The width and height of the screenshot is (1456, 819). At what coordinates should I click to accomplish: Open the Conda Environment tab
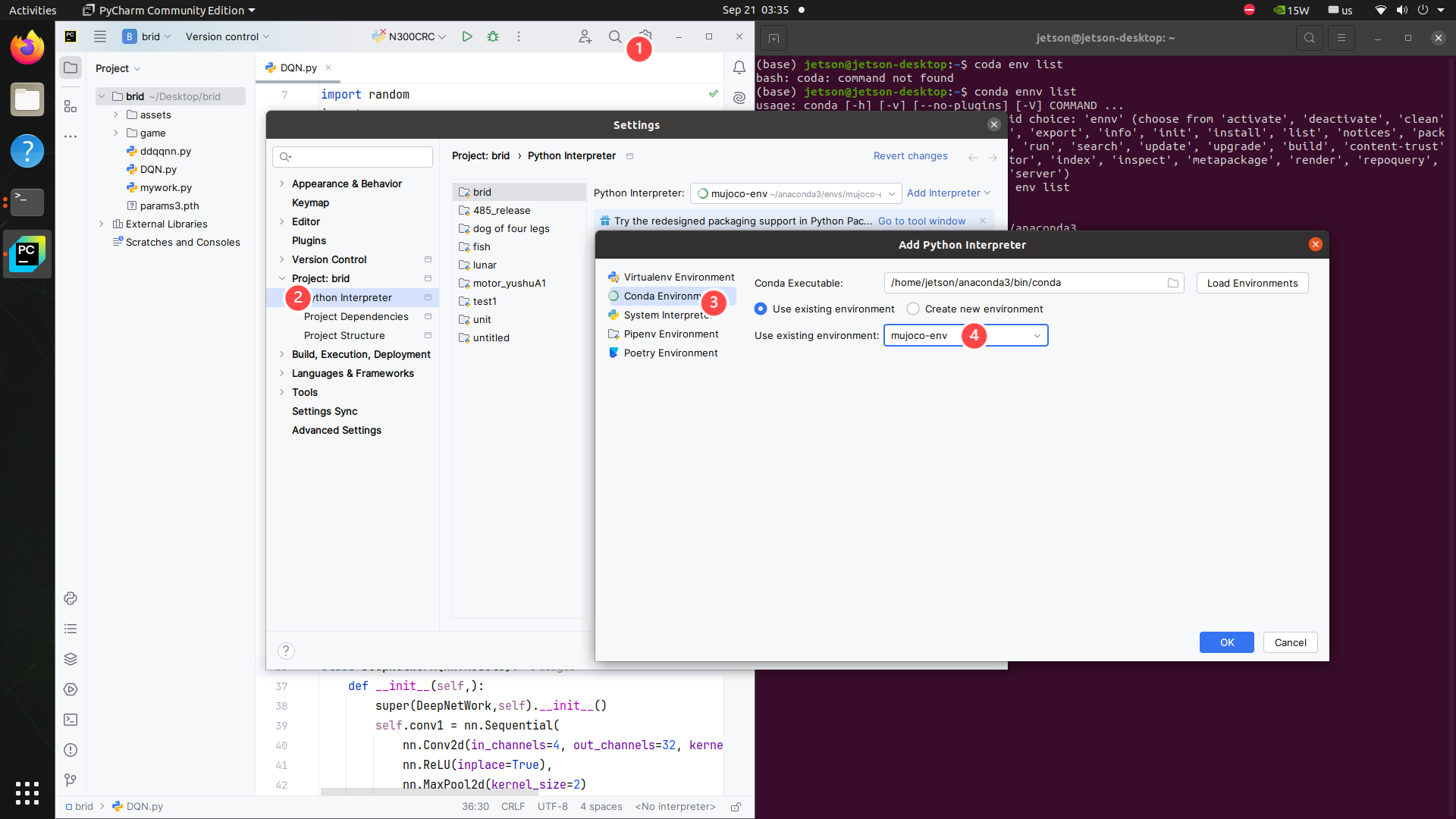pyautogui.click(x=668, y=295)
